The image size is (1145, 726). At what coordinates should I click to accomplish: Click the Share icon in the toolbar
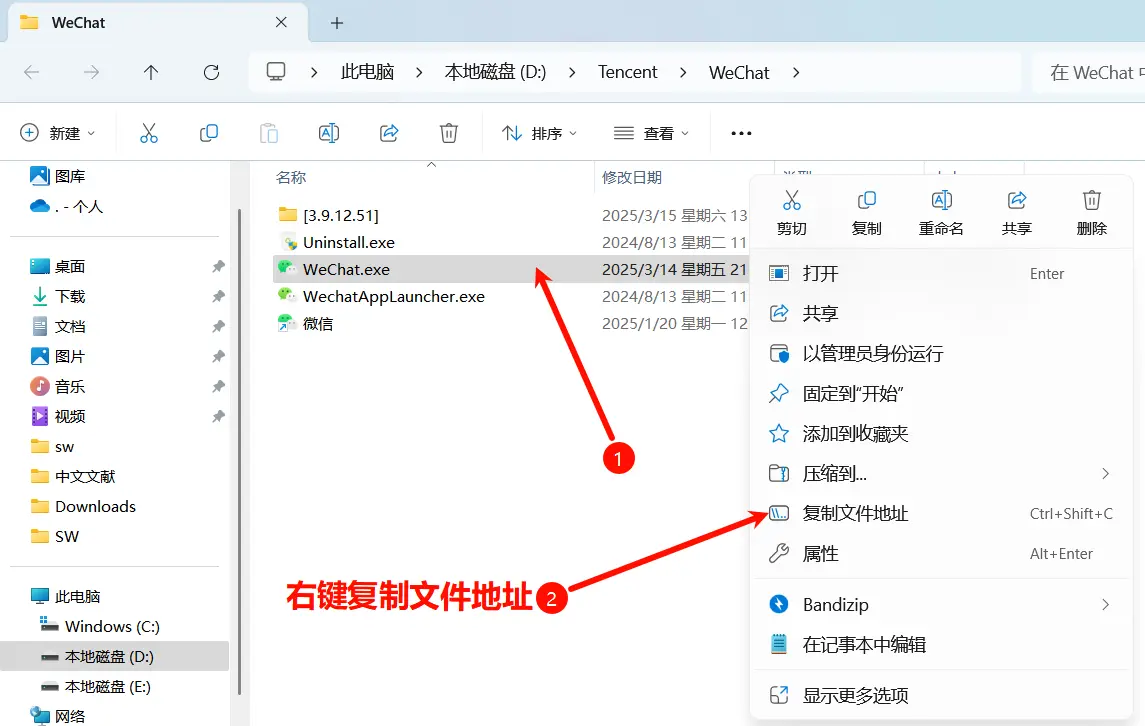click(x=389, y=133)
